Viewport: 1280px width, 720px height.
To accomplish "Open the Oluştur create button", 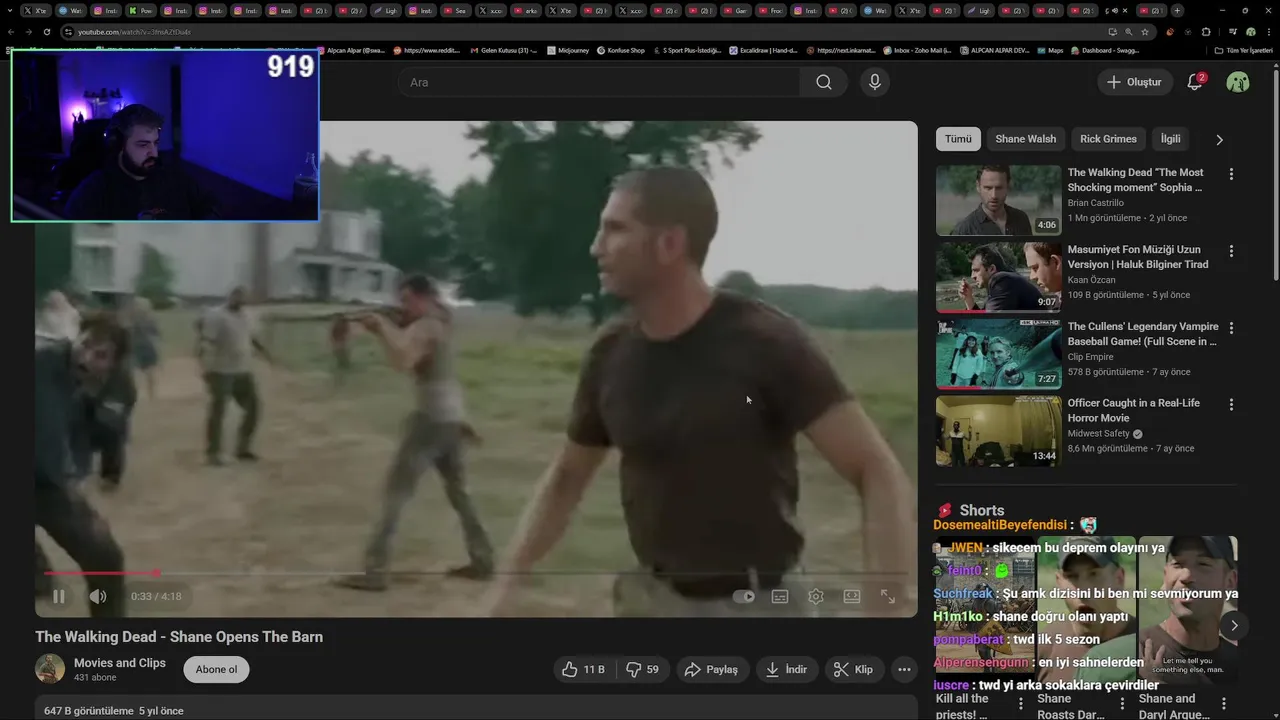I will (1135, 82).
